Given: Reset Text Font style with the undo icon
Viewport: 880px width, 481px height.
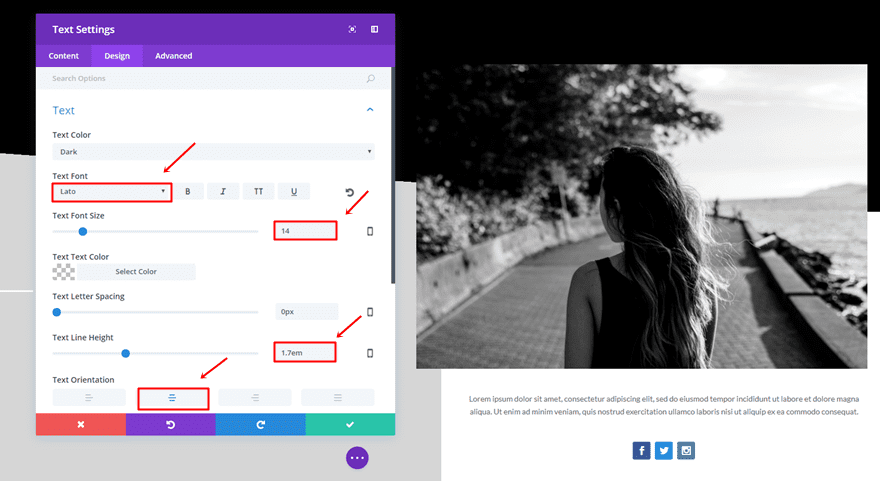Looking at the screenshot, I should pos(350,193).
